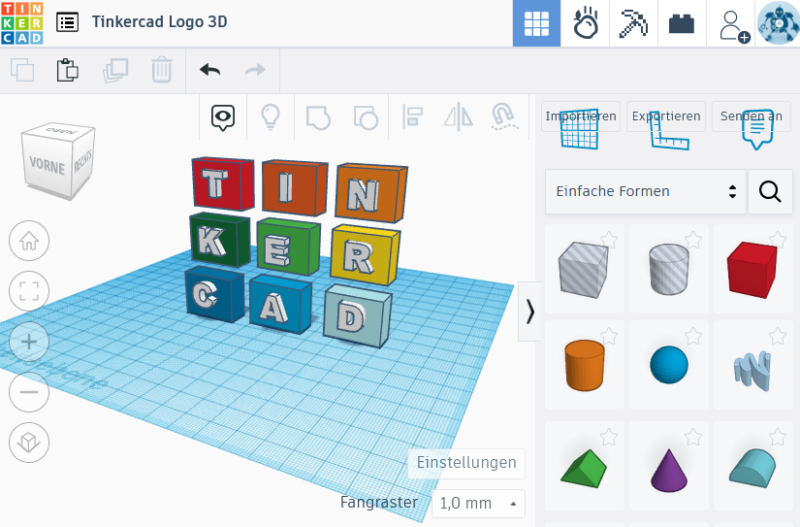The width and height of the screenshot is (800, 527).
Task: Toggle the notes lightbulb icon
Action: 270,117
